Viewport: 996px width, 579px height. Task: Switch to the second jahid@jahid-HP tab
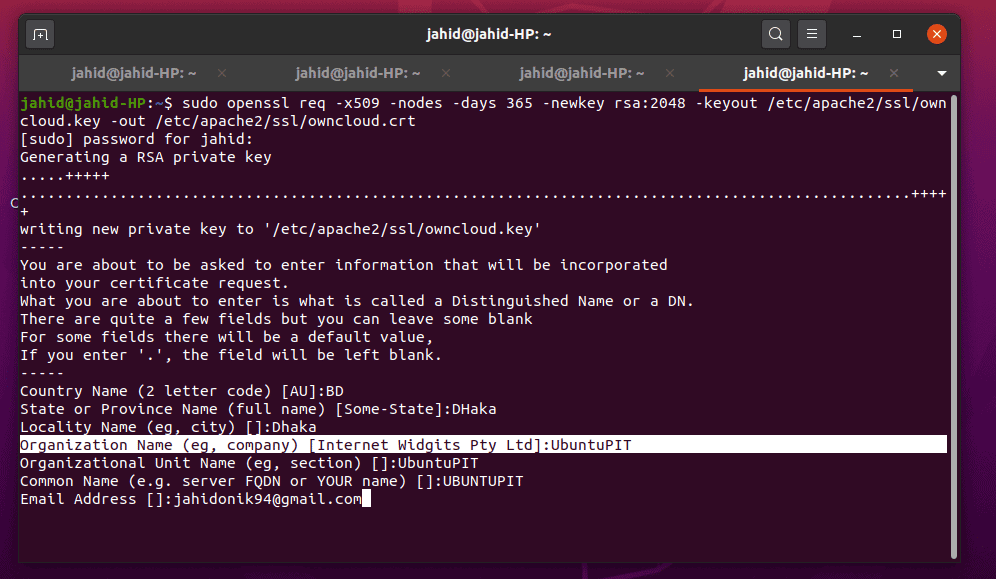pos(358,73)
